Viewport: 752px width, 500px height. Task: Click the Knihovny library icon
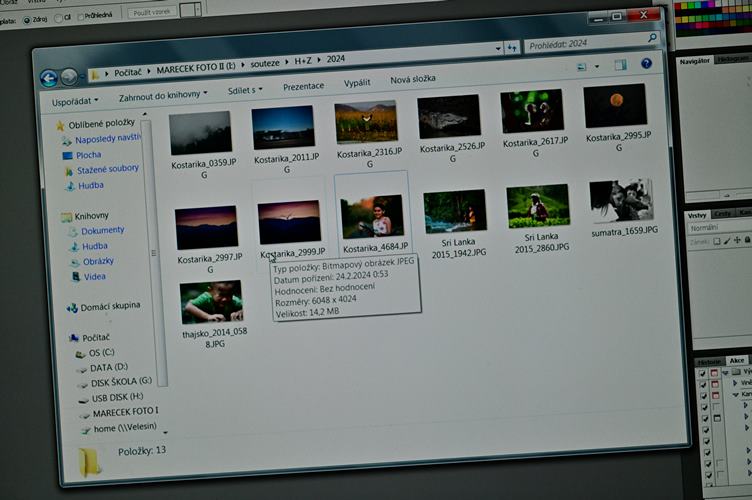pos(66,218)
